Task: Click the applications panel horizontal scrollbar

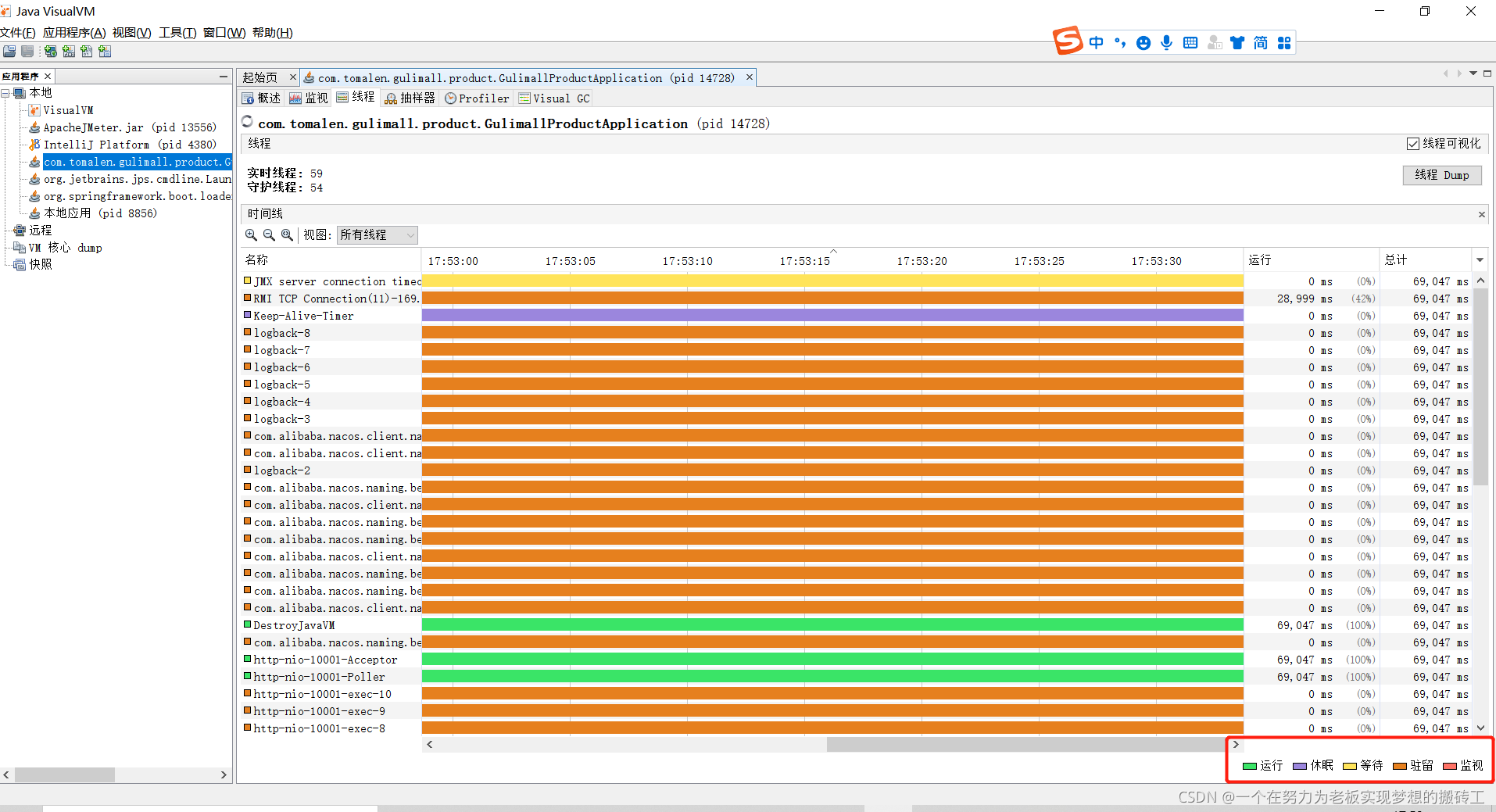Action: 65,775
